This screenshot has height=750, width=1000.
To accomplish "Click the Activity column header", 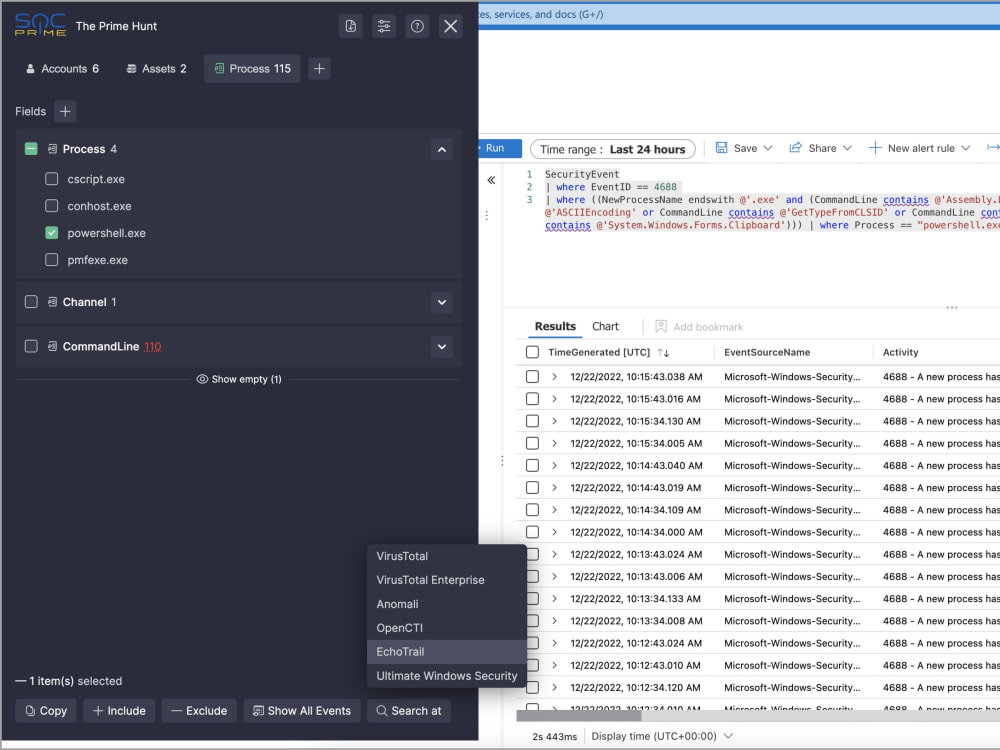I will click(900, 352).
